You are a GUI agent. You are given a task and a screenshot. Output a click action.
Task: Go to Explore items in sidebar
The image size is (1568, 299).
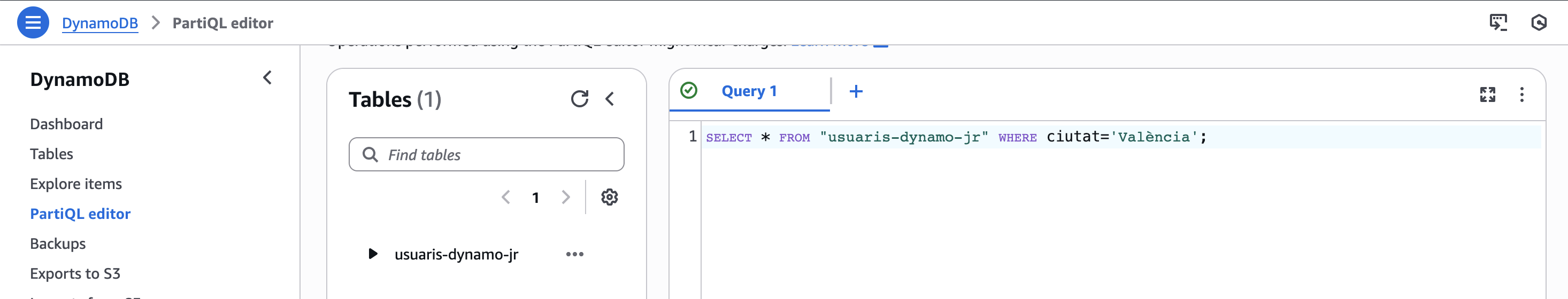point(76,184)
